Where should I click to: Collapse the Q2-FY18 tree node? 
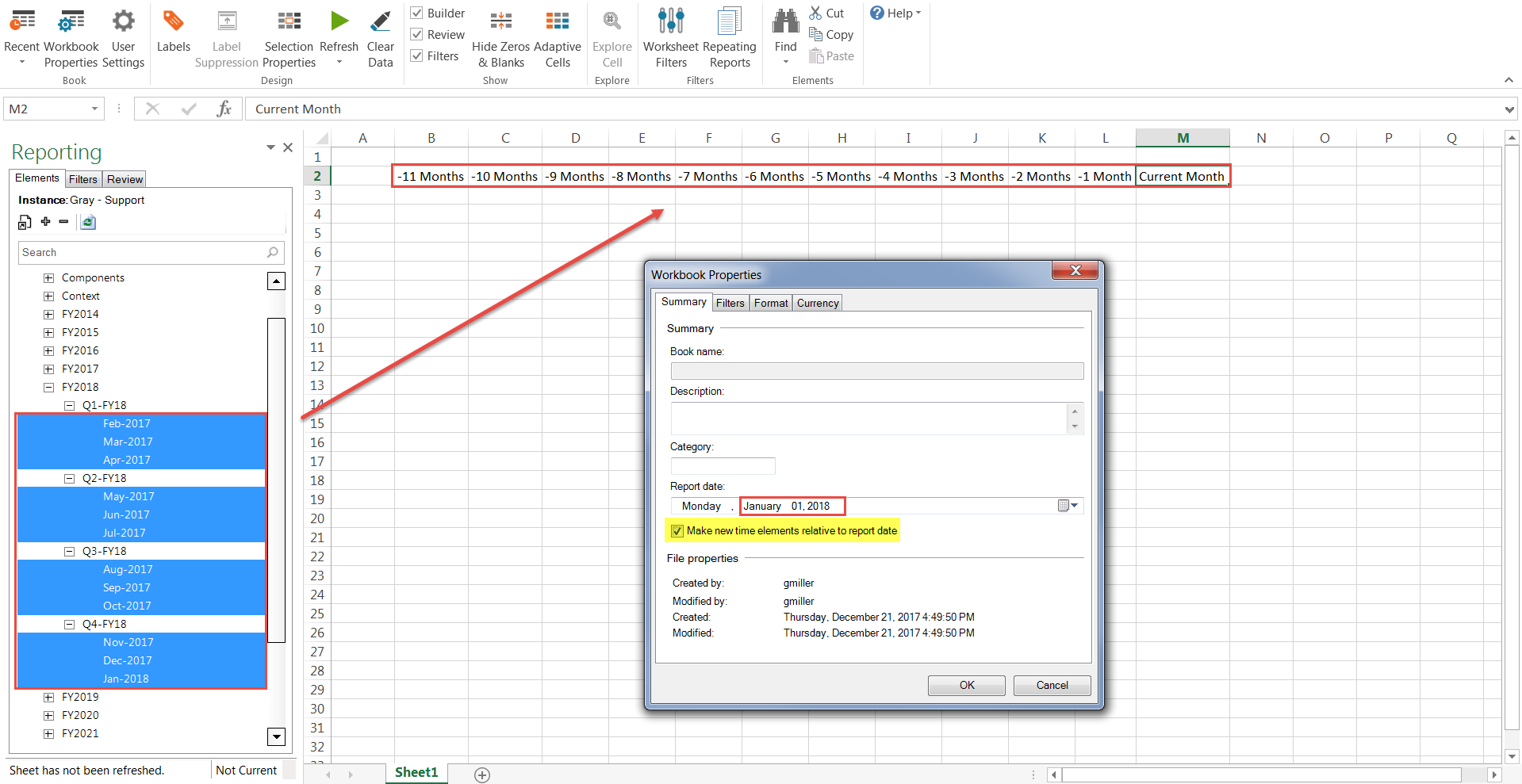click(x=69, y=479)
